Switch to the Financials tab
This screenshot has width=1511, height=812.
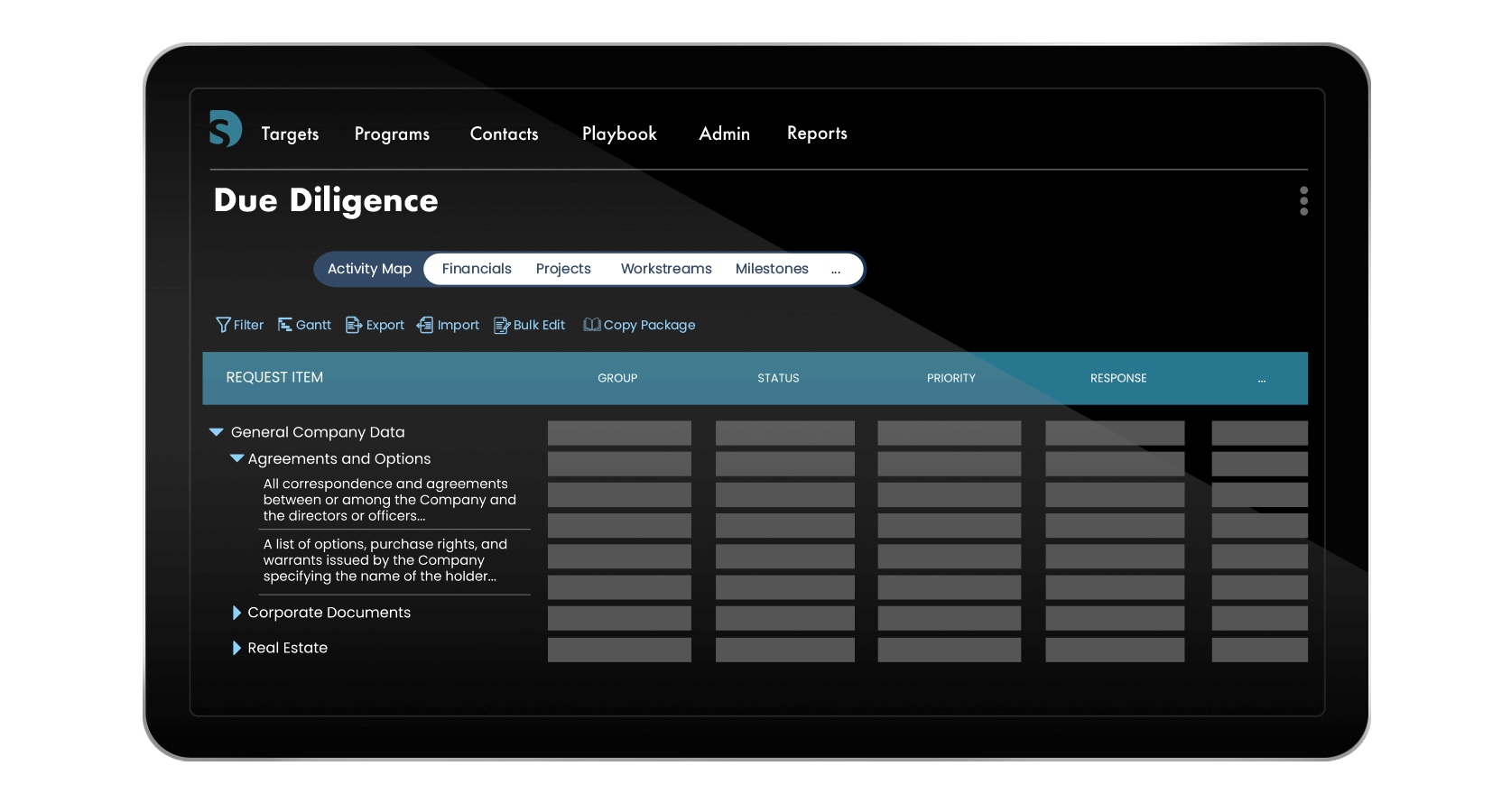[x=477, y=269]
